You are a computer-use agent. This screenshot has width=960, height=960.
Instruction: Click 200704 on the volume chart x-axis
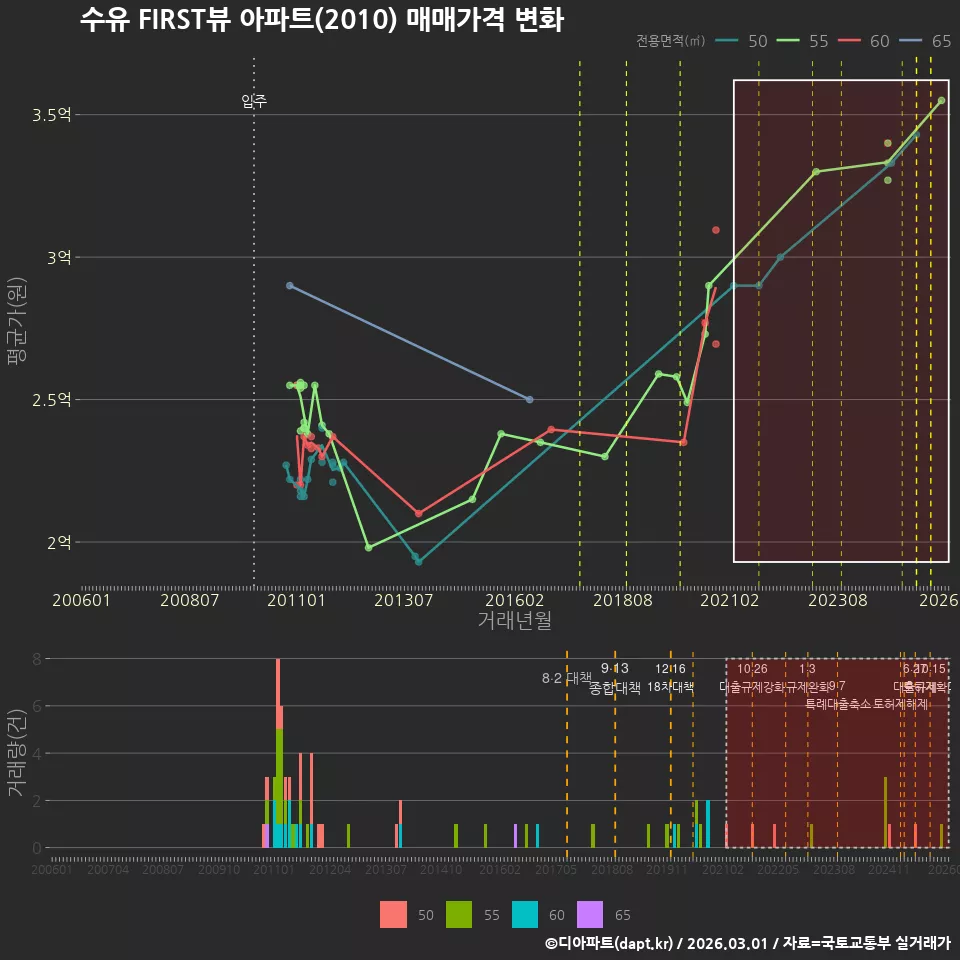pos(108,869)
